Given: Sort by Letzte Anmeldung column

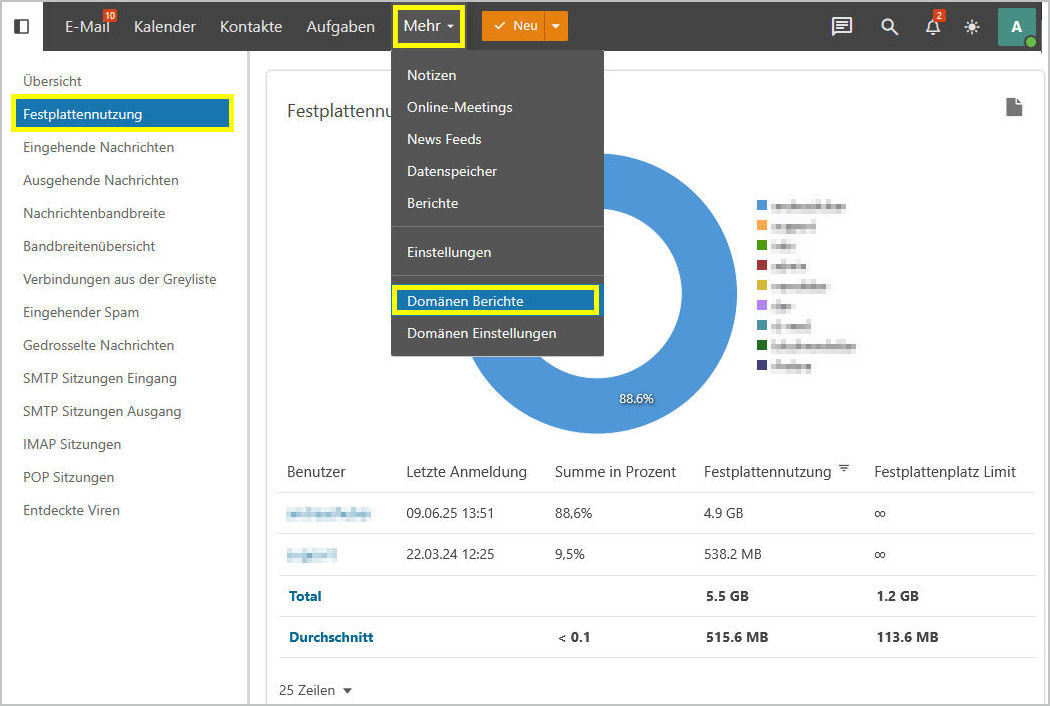Looking at the screenshot, I should point(466,472).
